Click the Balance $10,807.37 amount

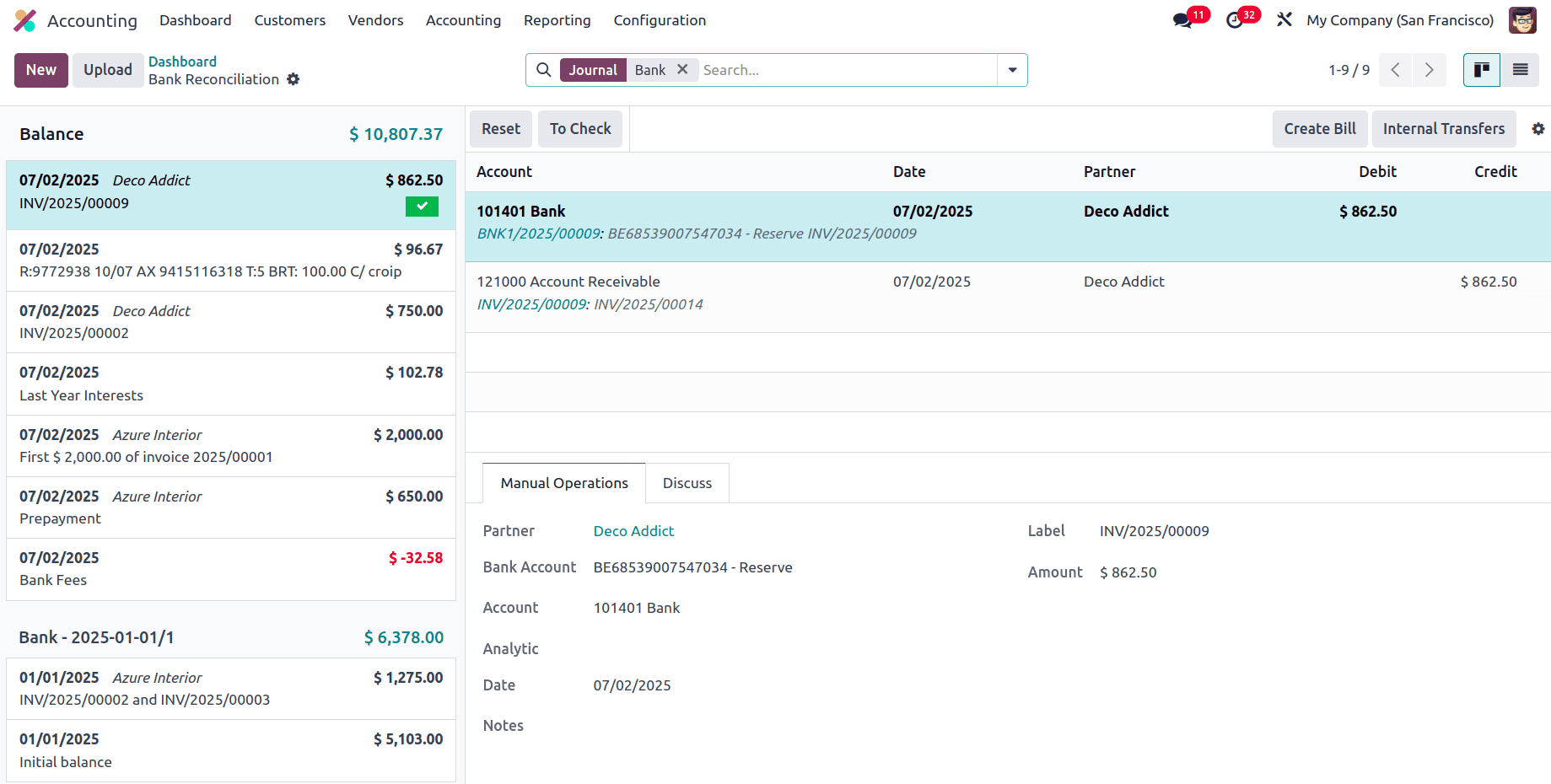click(396, 134)
